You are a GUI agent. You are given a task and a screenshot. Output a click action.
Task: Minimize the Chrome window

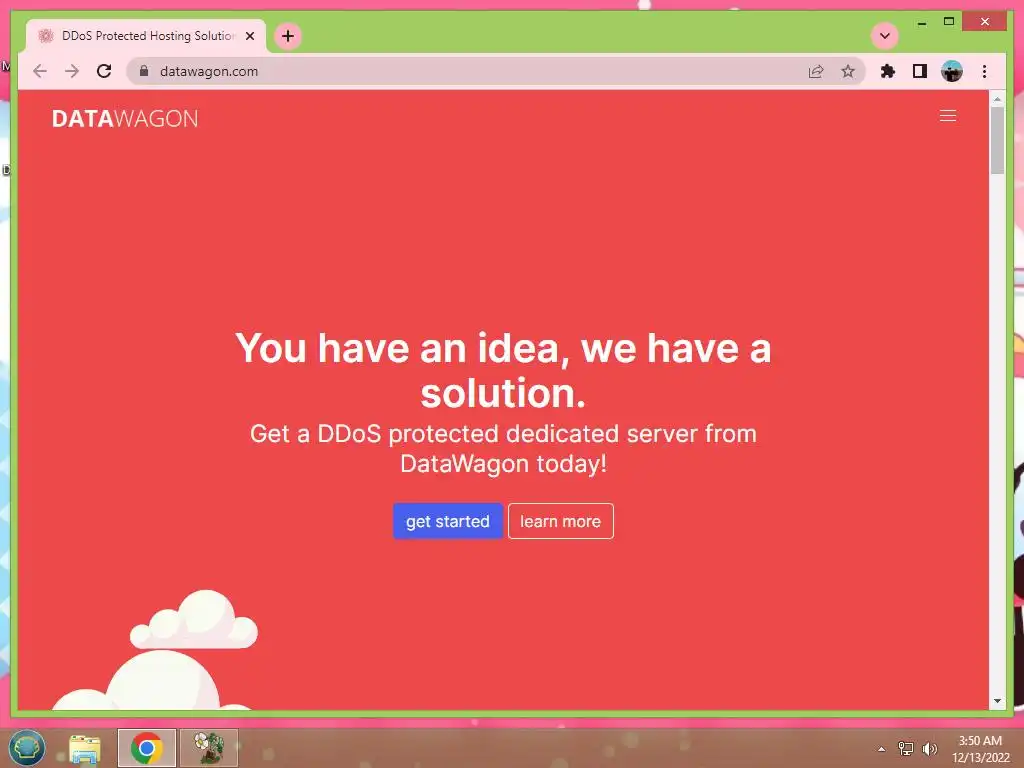[x=921, y=22]
